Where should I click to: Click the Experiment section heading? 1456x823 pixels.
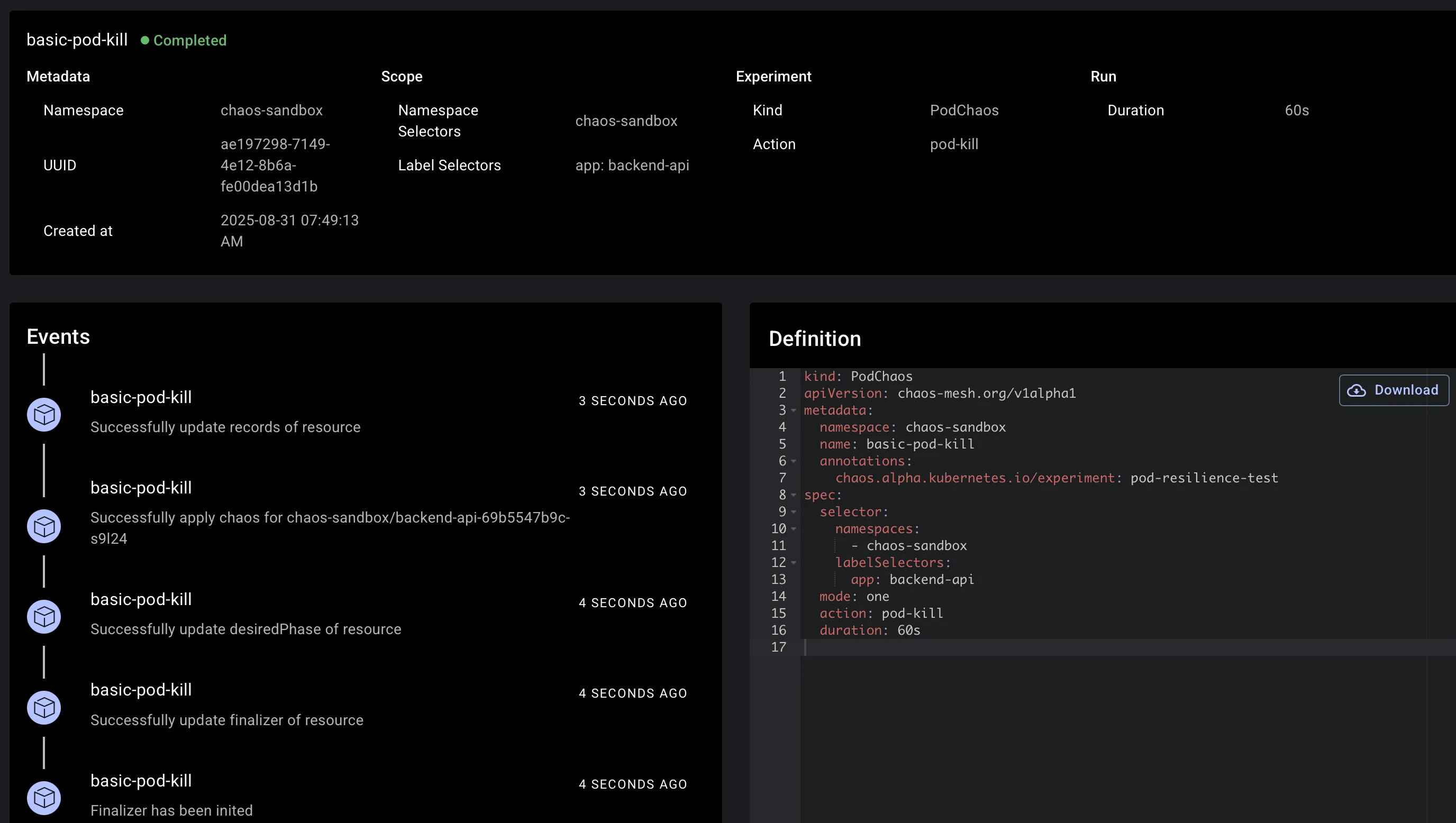pyautogui.click(x=773, y=76)
